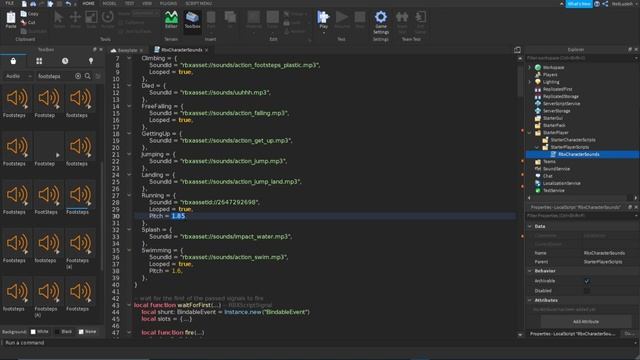Click the Workspace globe icon in Explorer

click(x=538, y=67)
